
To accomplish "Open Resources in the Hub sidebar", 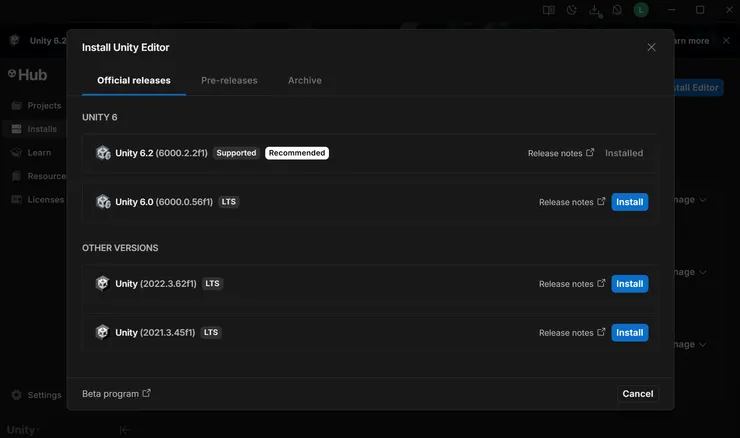I will coord(38,176).
